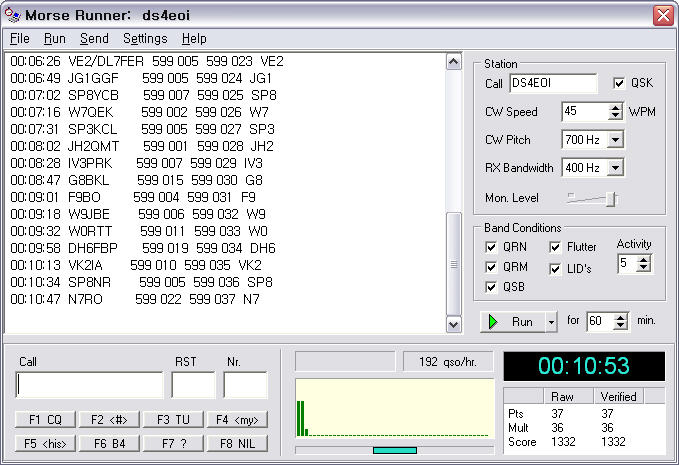679x465 pixels.
Task: Send NIL with the F8 button
Action: pyautogui.click(x=237, y=443)
